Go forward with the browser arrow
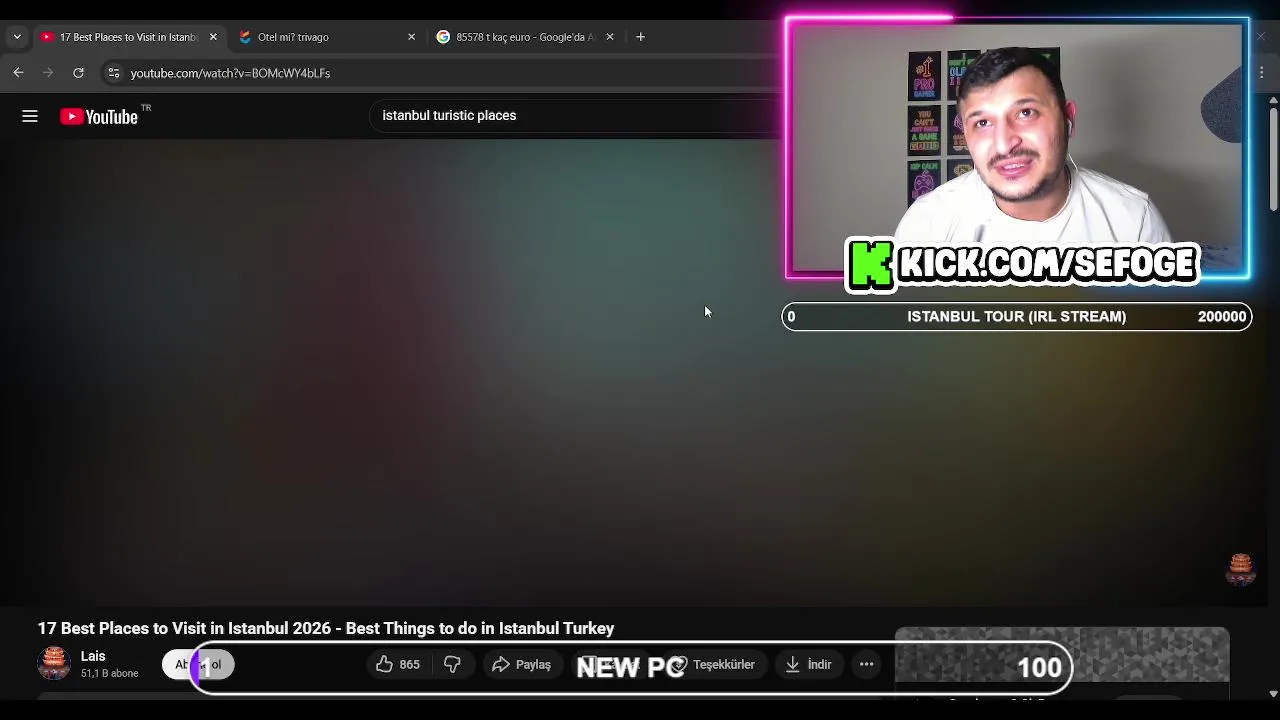This screenshot has height=720, width=1280. pyautogui.click(x=48, y=73)
